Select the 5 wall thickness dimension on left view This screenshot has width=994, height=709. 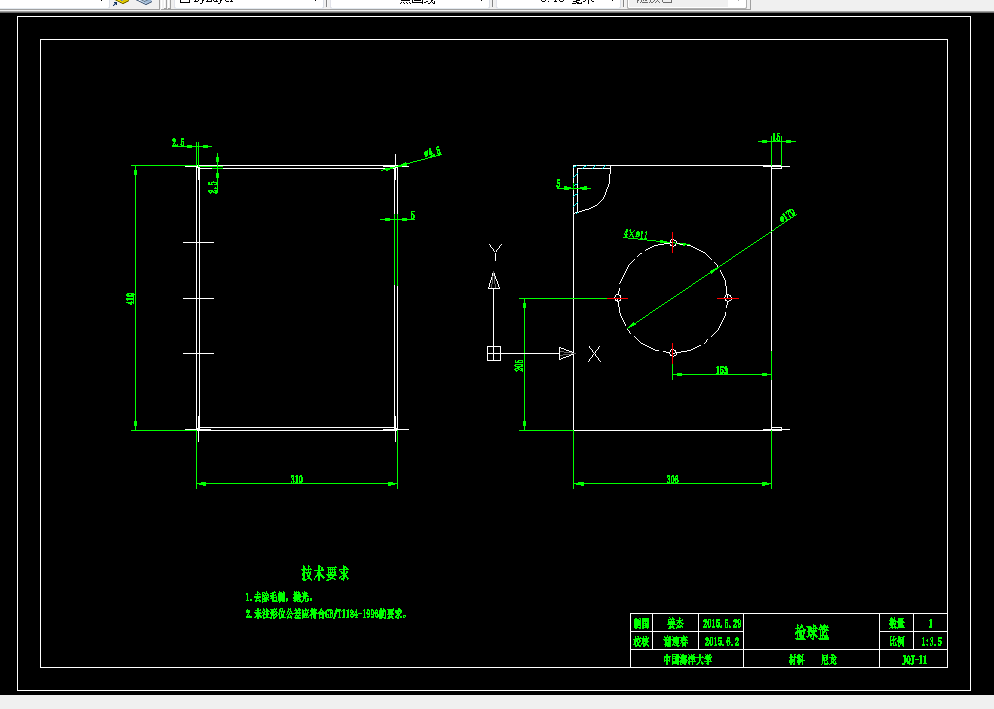413,215
